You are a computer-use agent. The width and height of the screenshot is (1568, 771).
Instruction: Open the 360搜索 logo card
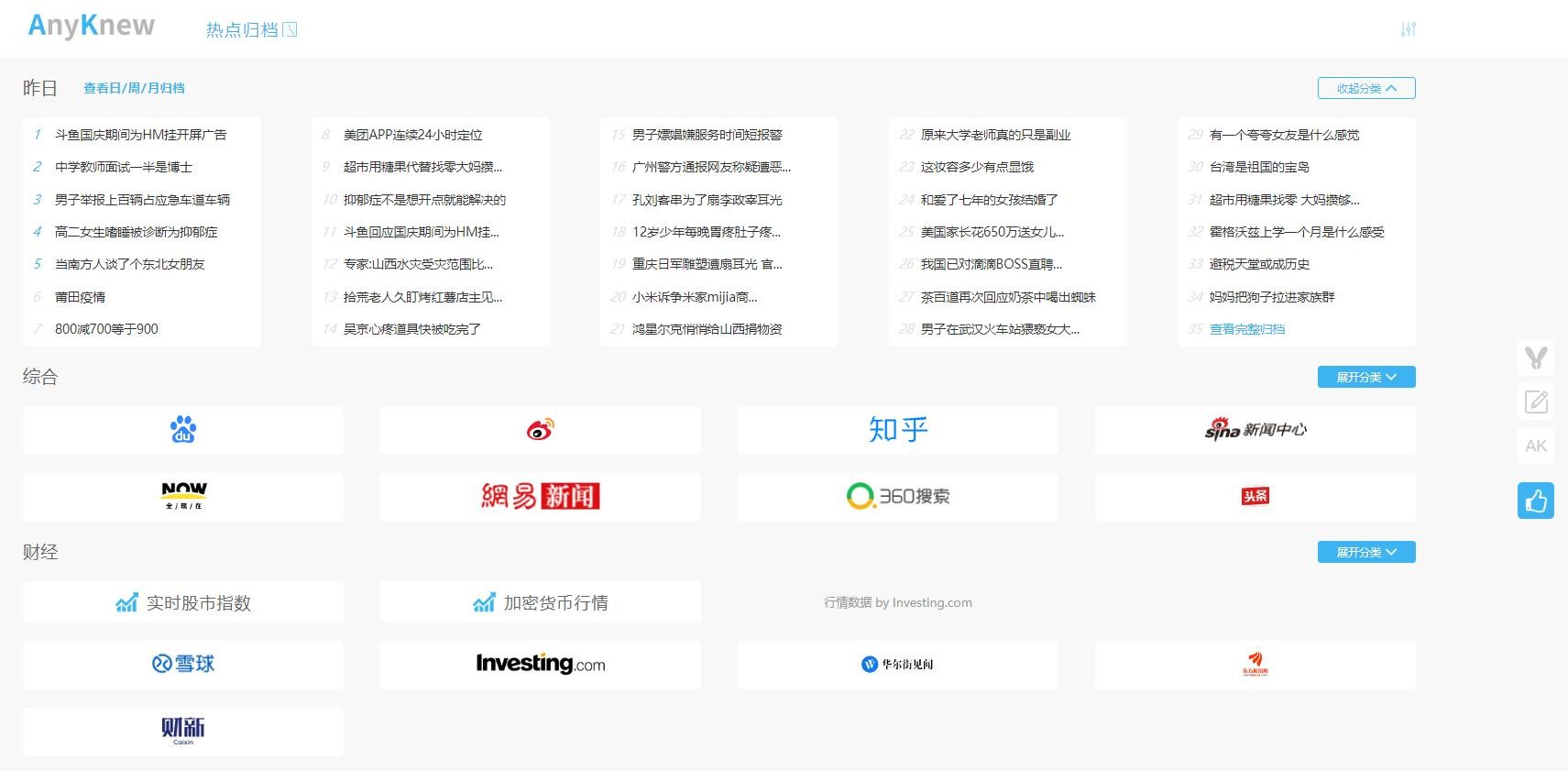tap(897, 497)
